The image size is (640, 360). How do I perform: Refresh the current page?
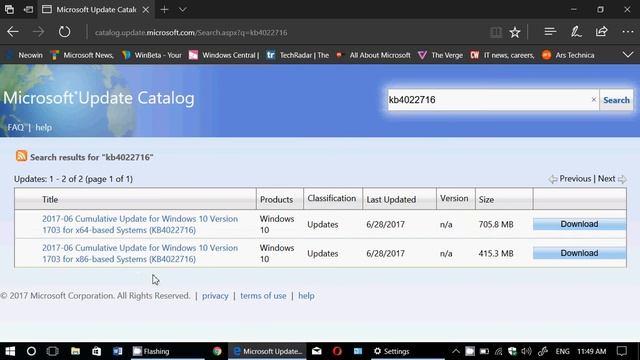pos(64,32)
